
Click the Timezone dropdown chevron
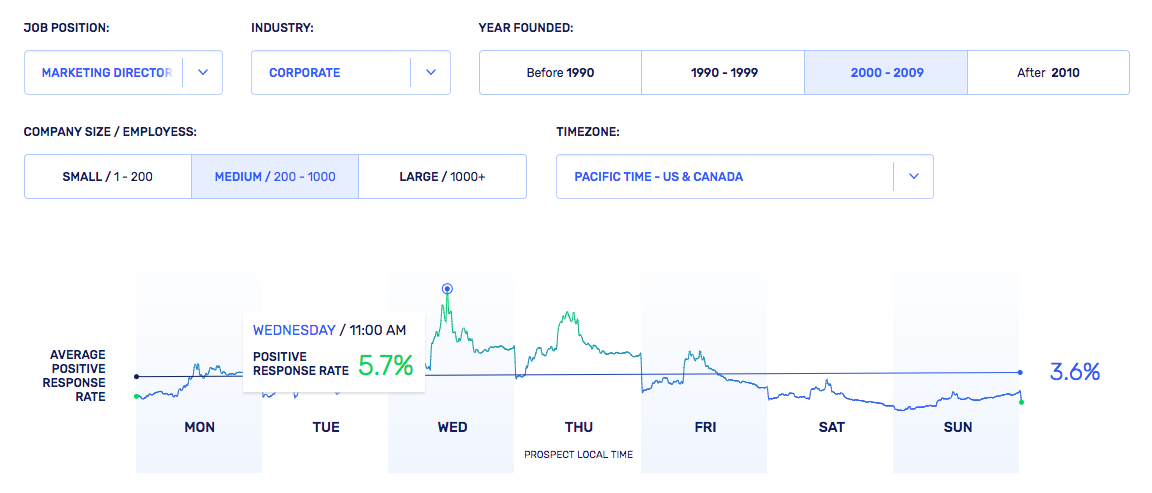913,177
